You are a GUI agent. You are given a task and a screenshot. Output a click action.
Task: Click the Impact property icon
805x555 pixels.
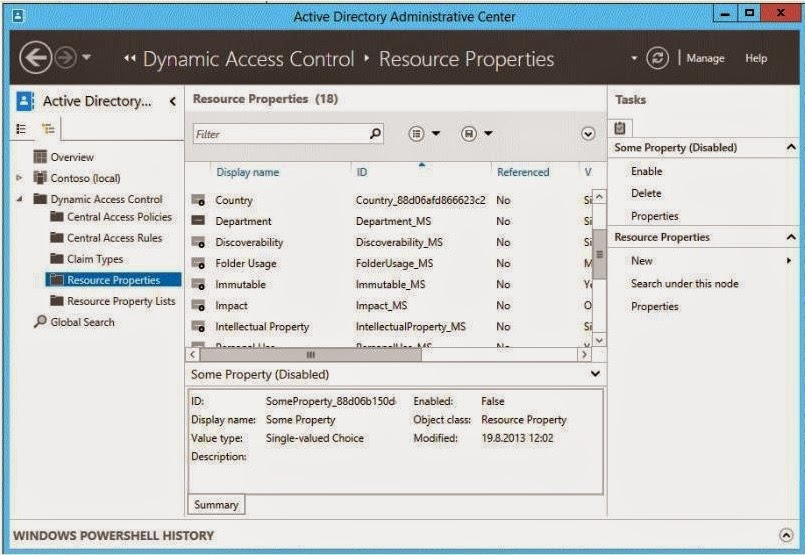198,305
